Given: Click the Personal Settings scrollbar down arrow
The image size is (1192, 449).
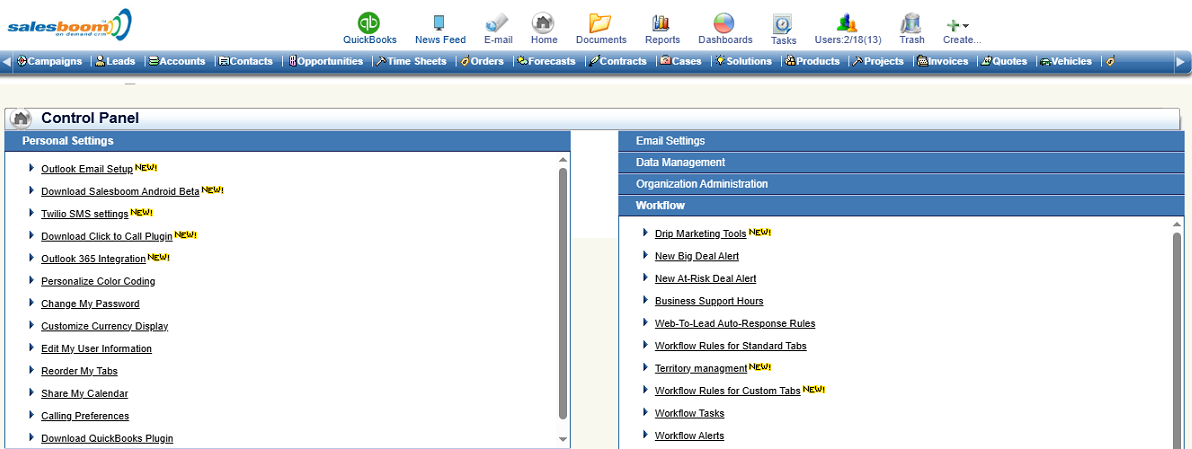Looking at the screenshot, I should [x=563, y=439].
